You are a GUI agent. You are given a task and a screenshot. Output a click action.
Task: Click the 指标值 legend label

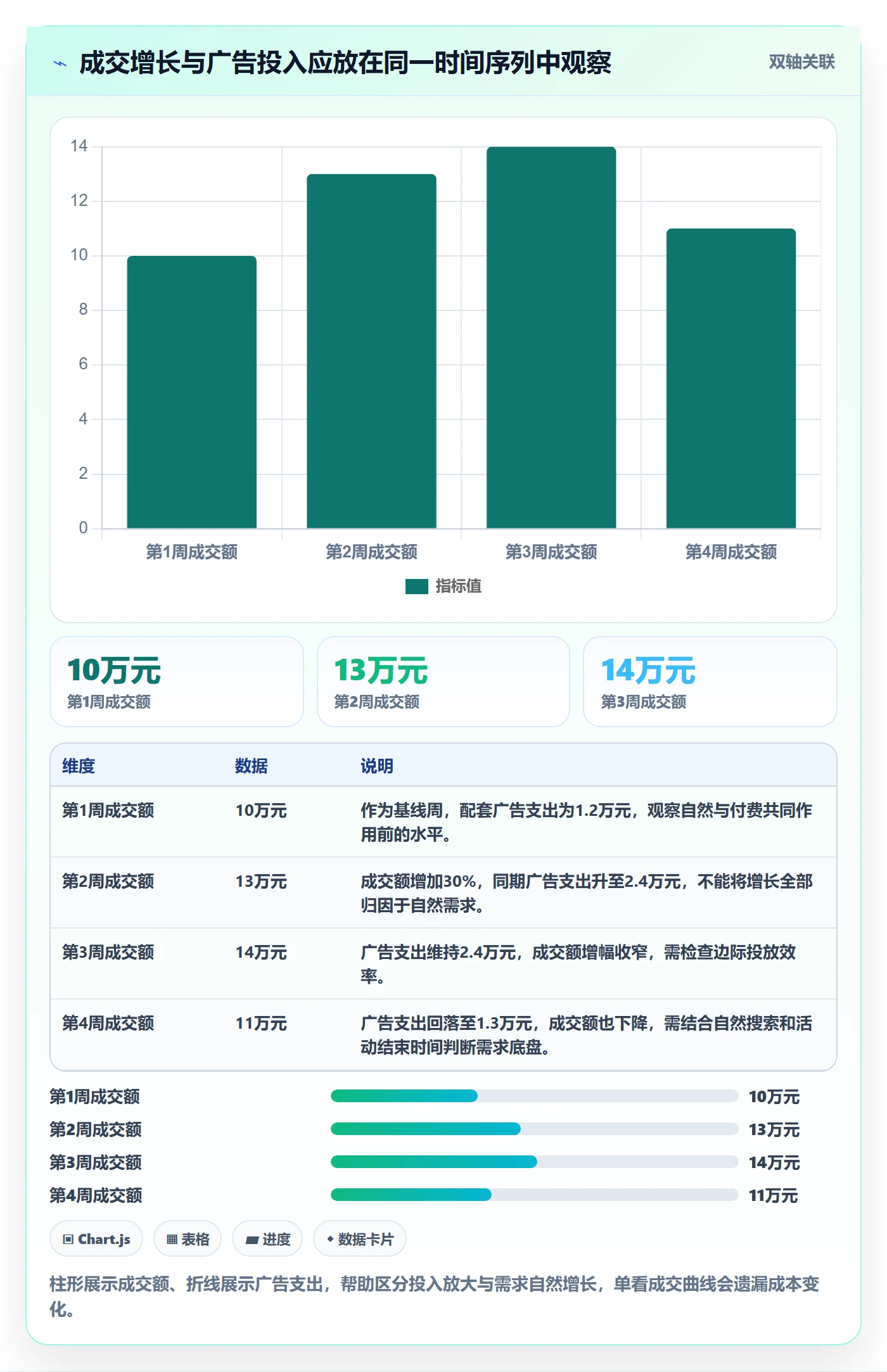point(458,587)
